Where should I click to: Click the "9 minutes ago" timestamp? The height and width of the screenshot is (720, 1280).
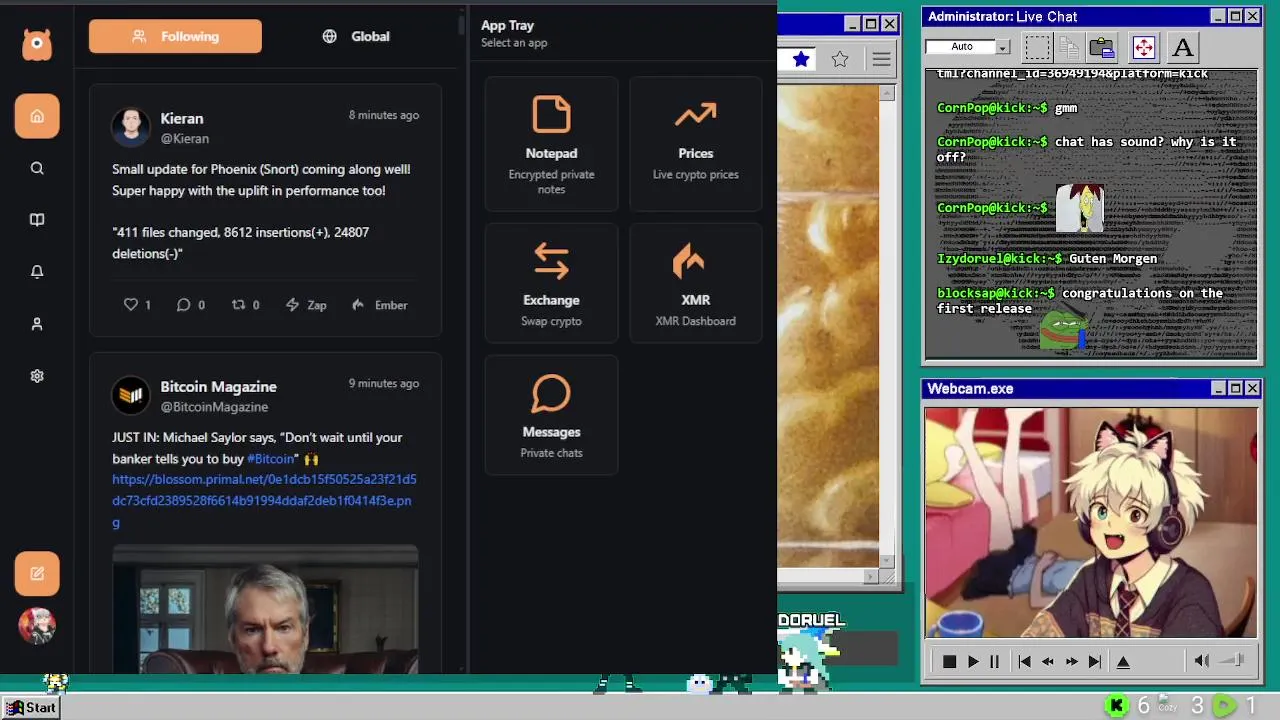pos(384,383)
